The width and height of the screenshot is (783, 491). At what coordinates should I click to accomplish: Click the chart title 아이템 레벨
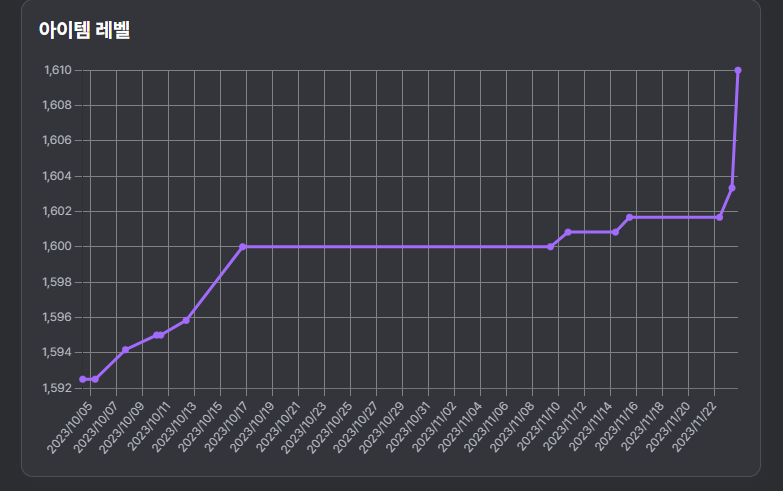(84, 30)
